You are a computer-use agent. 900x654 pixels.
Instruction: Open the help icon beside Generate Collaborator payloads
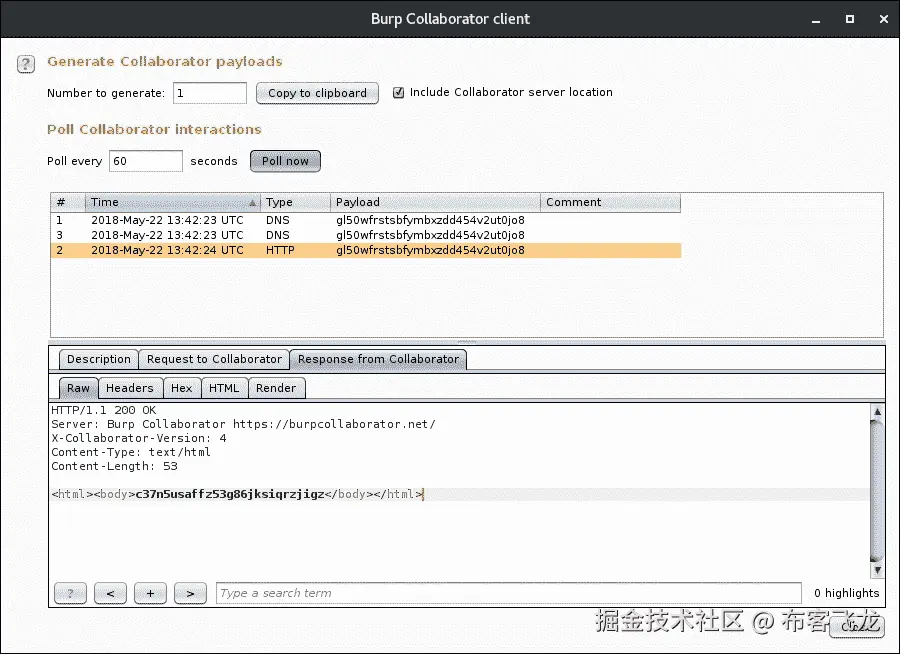coord(26,64)
